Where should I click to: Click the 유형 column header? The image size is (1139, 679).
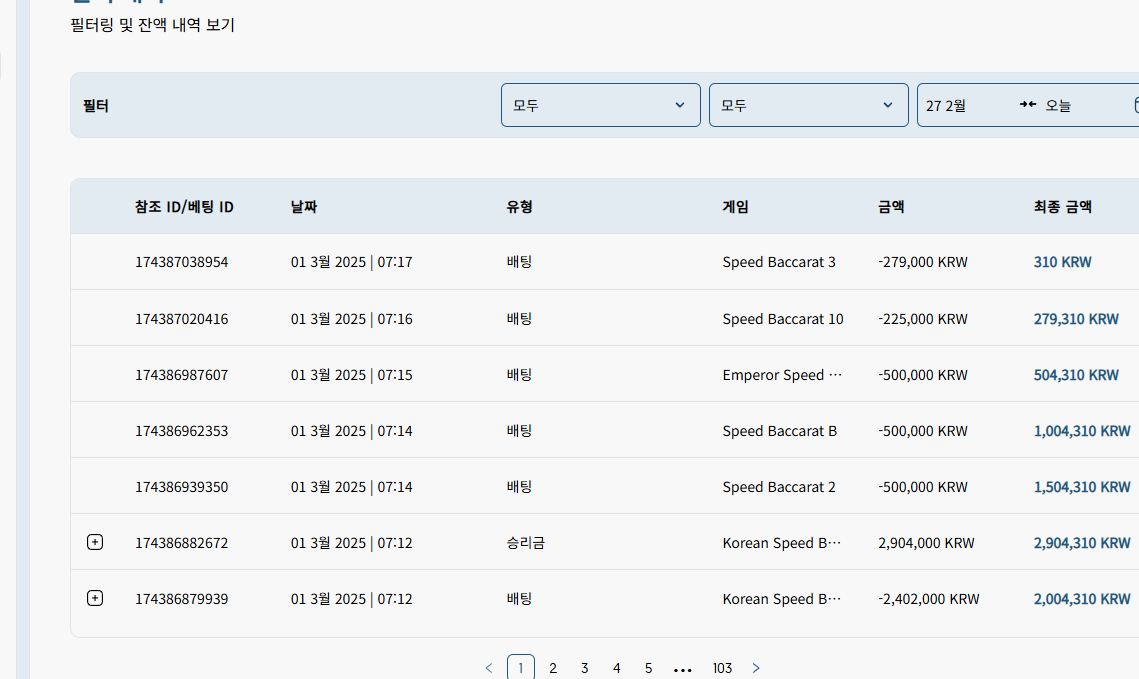(x=519, y=207)
